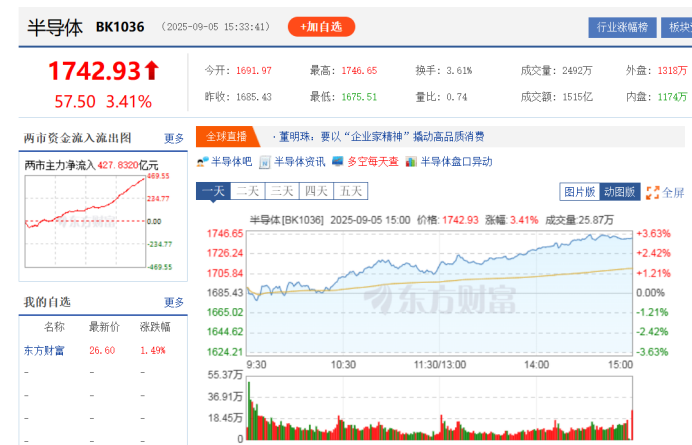This screenshot has width=692, height=445.
Task: Select the 一天 chart tab
Action: click(214, 191)
